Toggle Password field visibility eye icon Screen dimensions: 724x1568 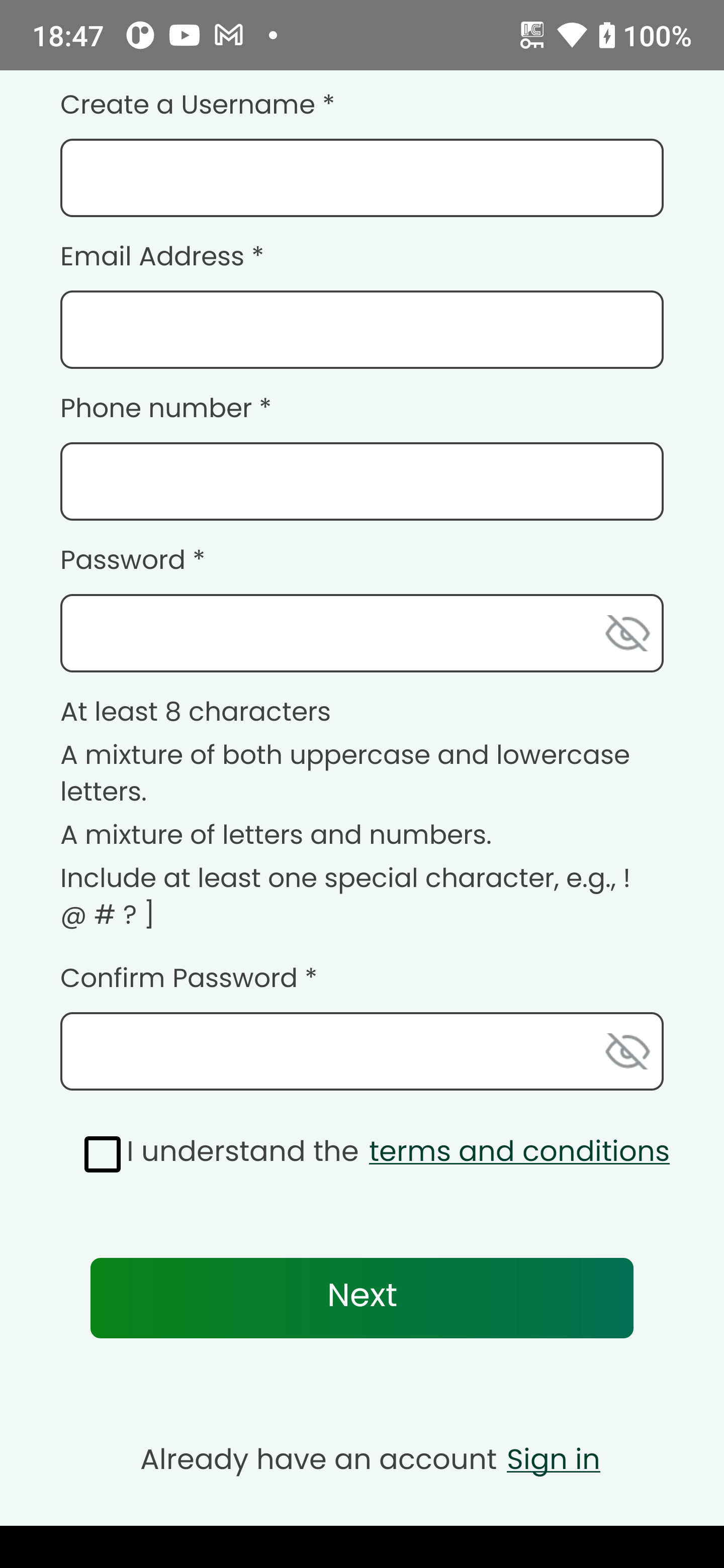627,633
